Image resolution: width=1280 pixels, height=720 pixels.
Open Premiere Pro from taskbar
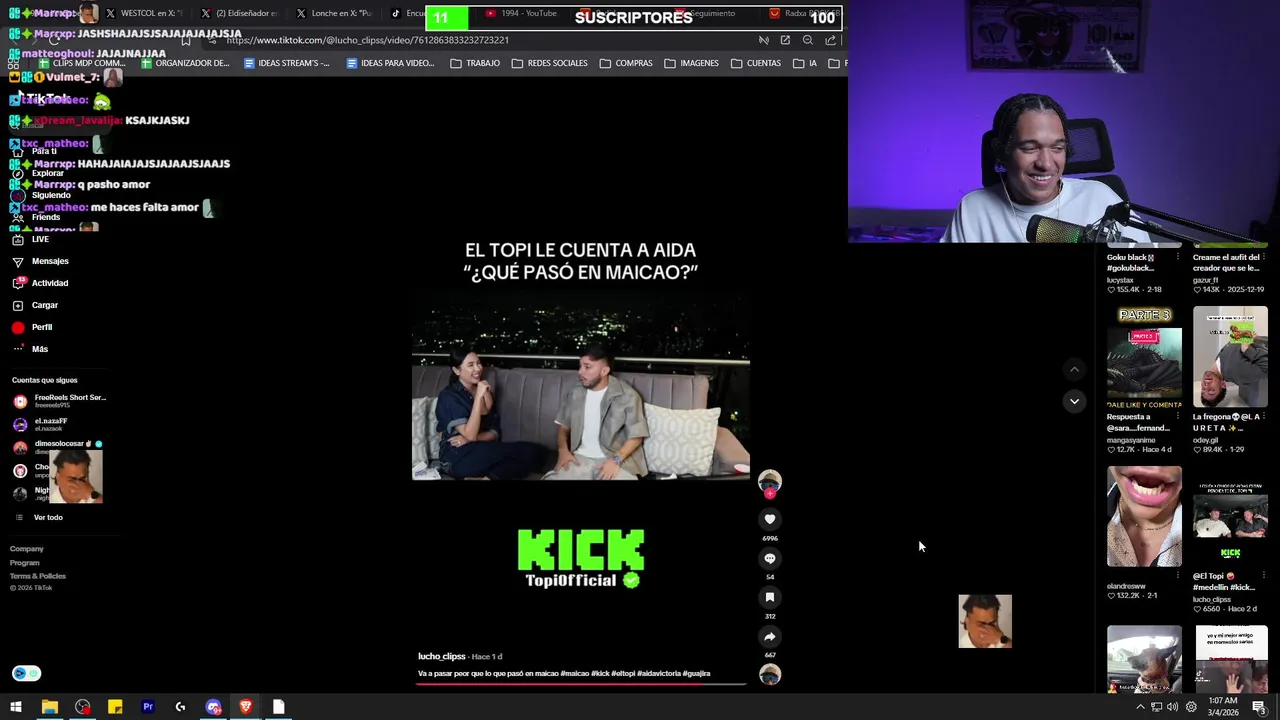click(148, 707)
